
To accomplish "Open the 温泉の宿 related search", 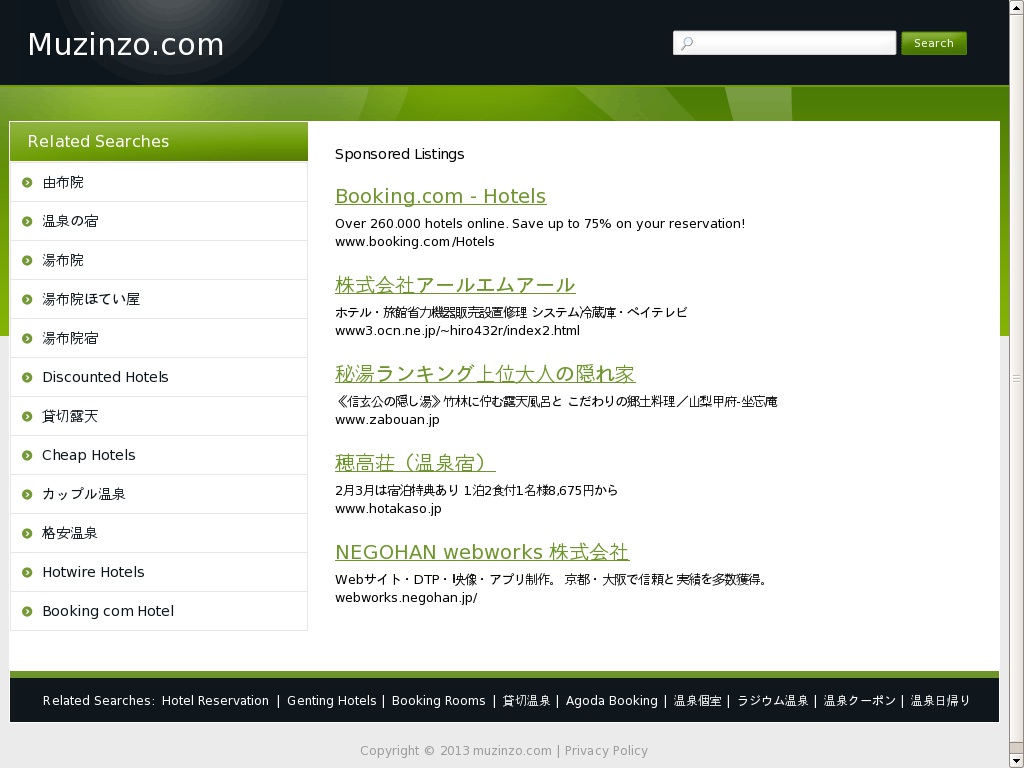I will pyautogui.click(x=70, y=221).
